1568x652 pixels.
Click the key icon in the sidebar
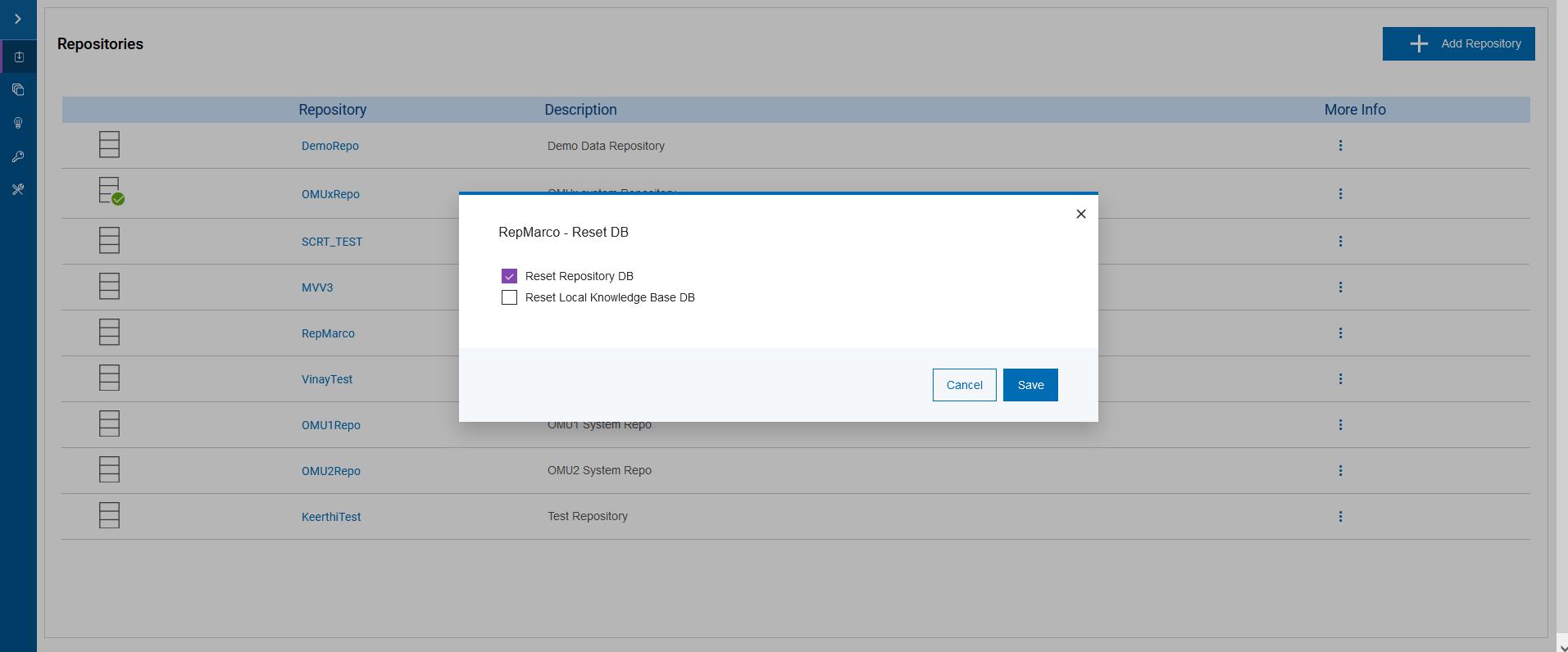pos(18,156)
